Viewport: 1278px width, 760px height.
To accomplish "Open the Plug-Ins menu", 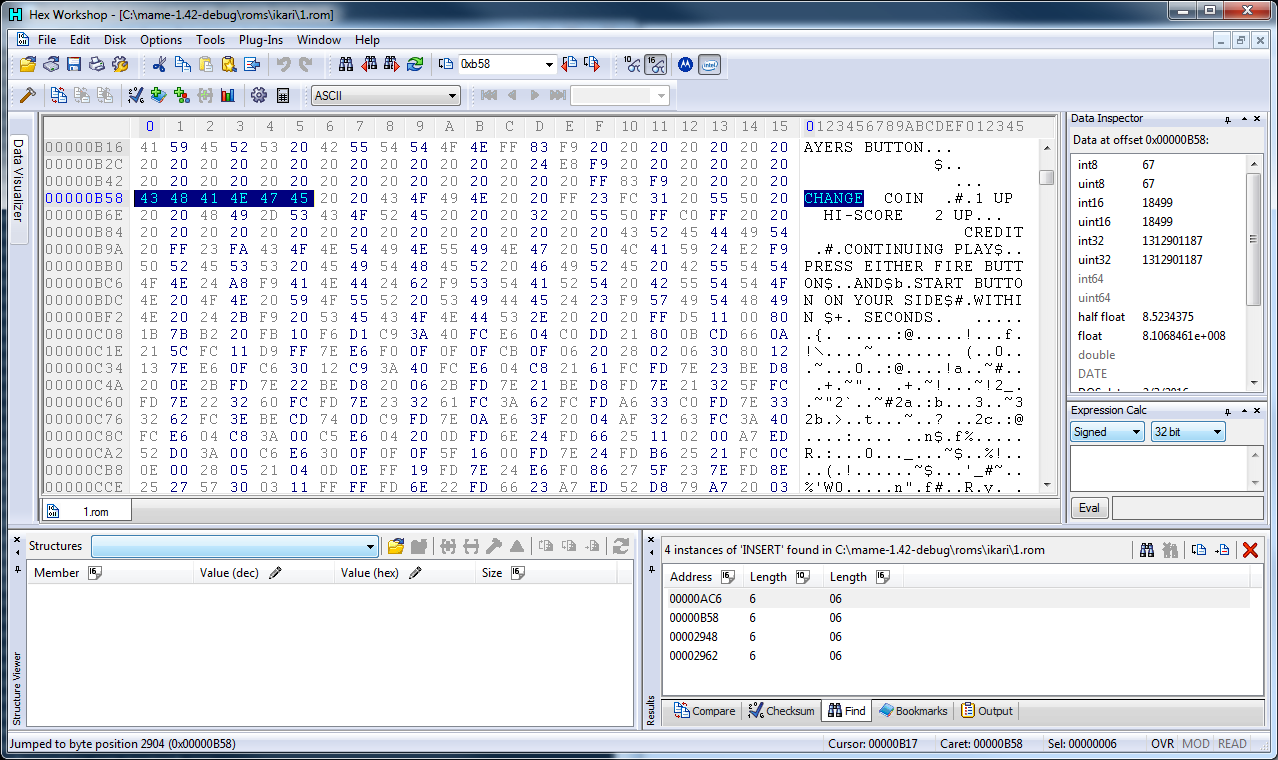I will pos(261,40).
